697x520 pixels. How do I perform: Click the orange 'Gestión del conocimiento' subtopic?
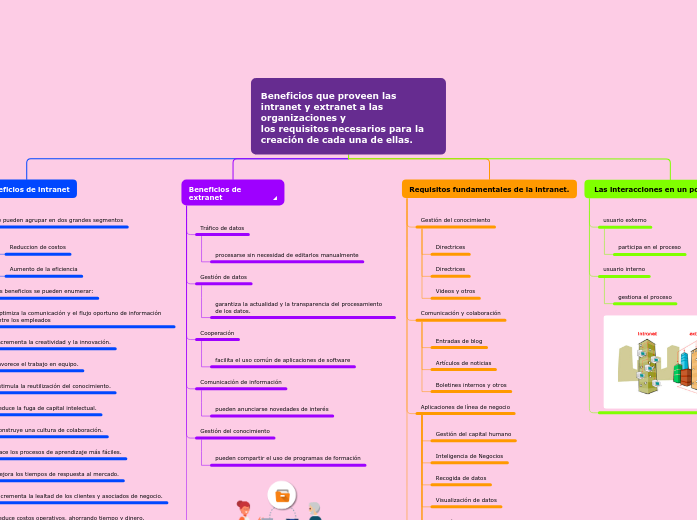[x=455, y=220]
